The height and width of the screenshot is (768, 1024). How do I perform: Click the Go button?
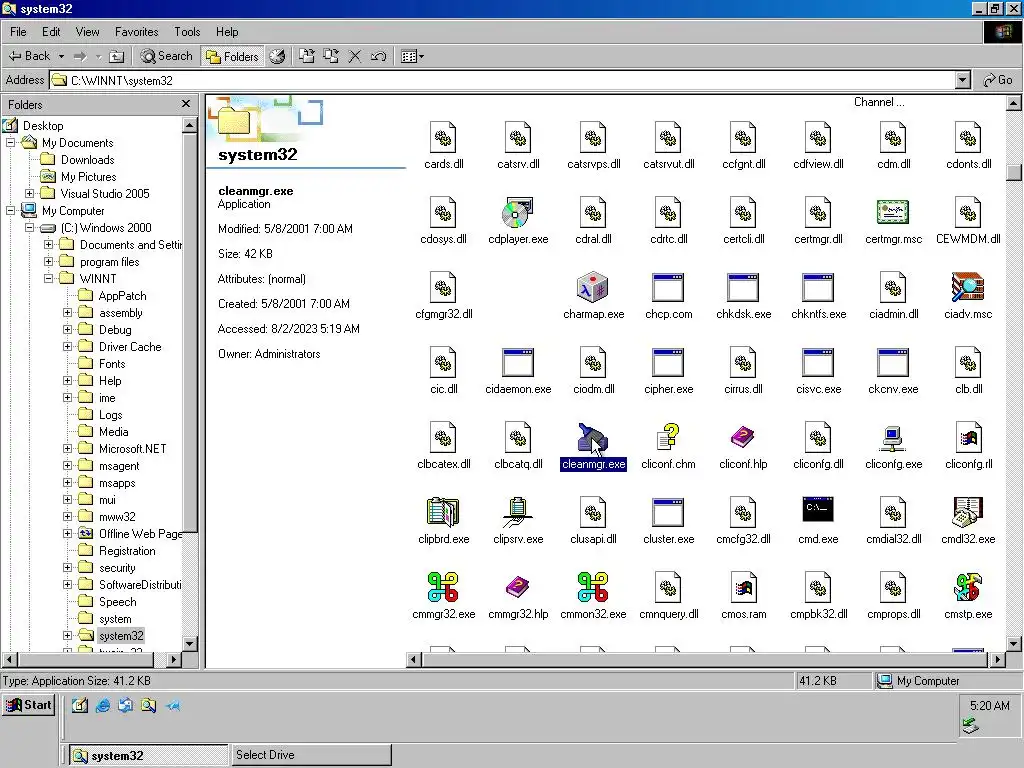coord(998,80)
